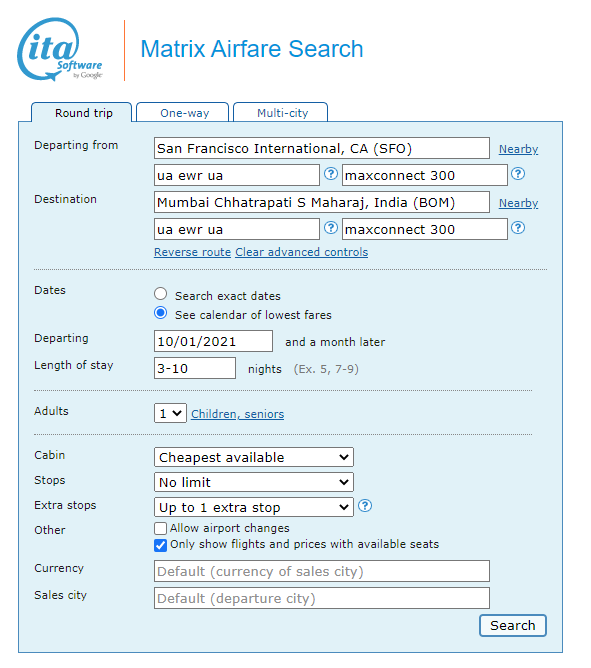Click Clear advanced controls link
Image resolution: width=591 pixels, height=668 pixels.
pyautogui.click(x=302, y=252)
